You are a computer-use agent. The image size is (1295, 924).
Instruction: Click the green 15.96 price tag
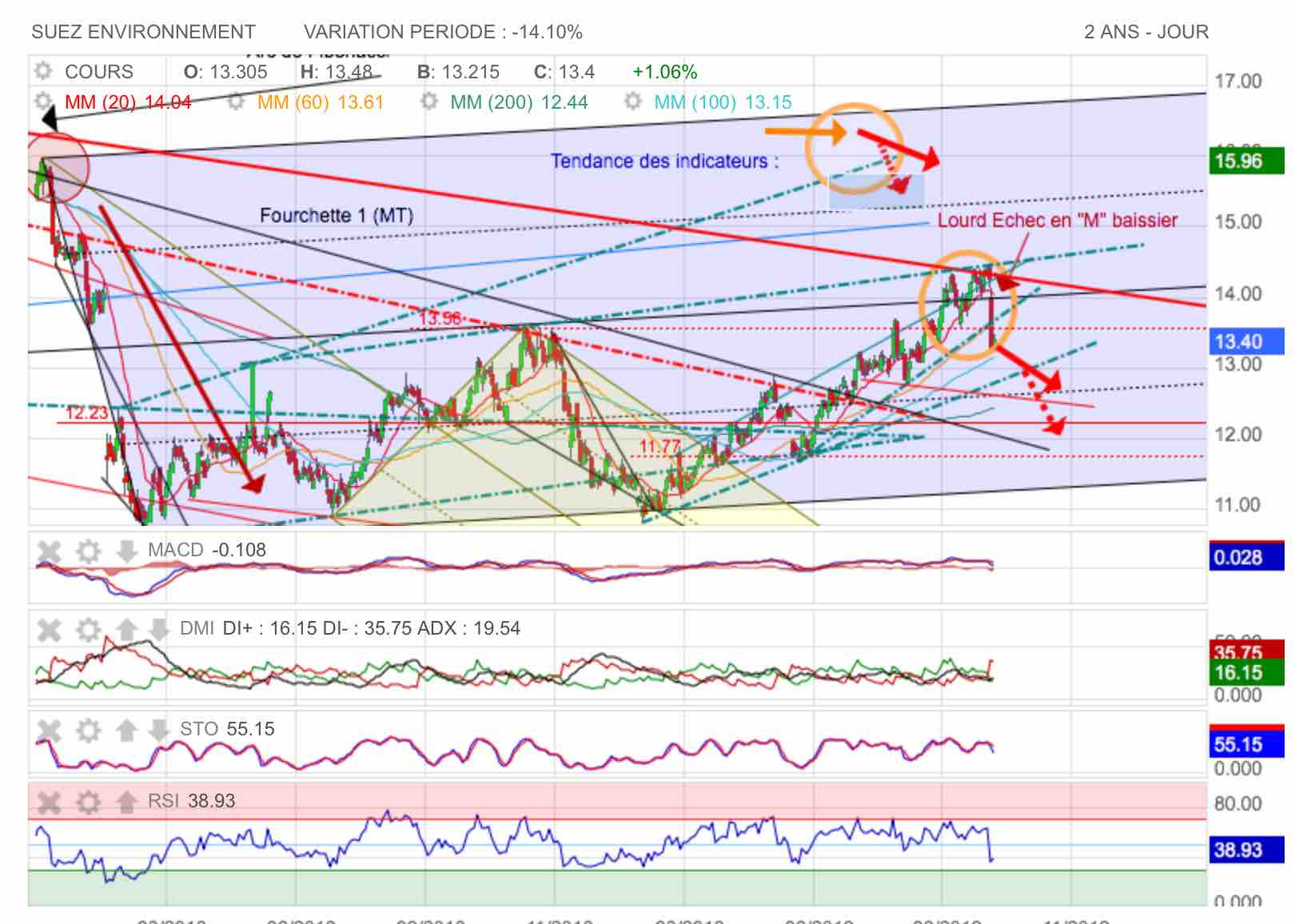[1246, 161]
